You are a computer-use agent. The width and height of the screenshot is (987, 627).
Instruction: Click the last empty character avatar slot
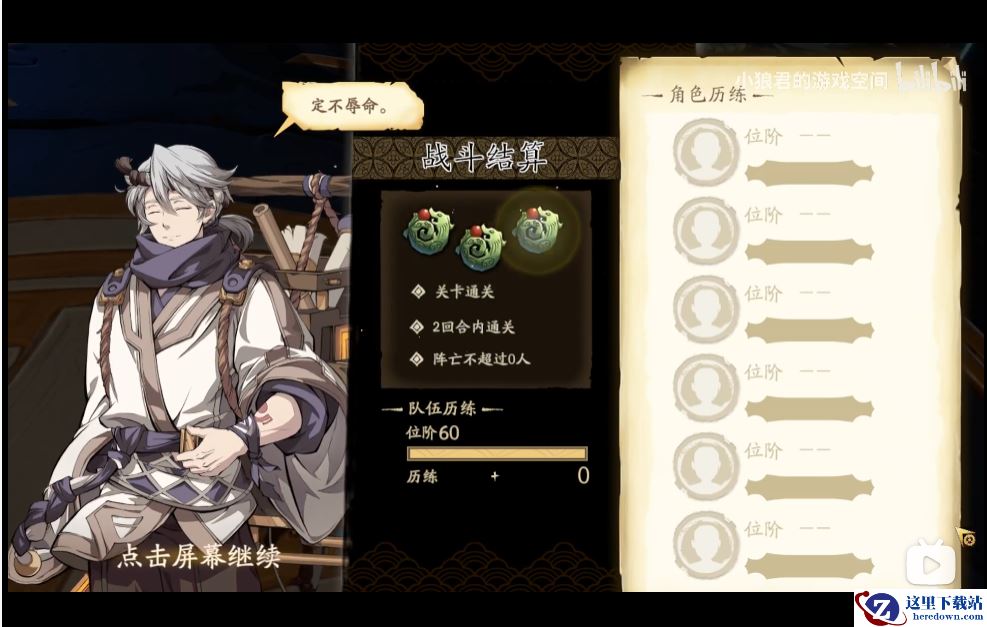coord(705,545)
